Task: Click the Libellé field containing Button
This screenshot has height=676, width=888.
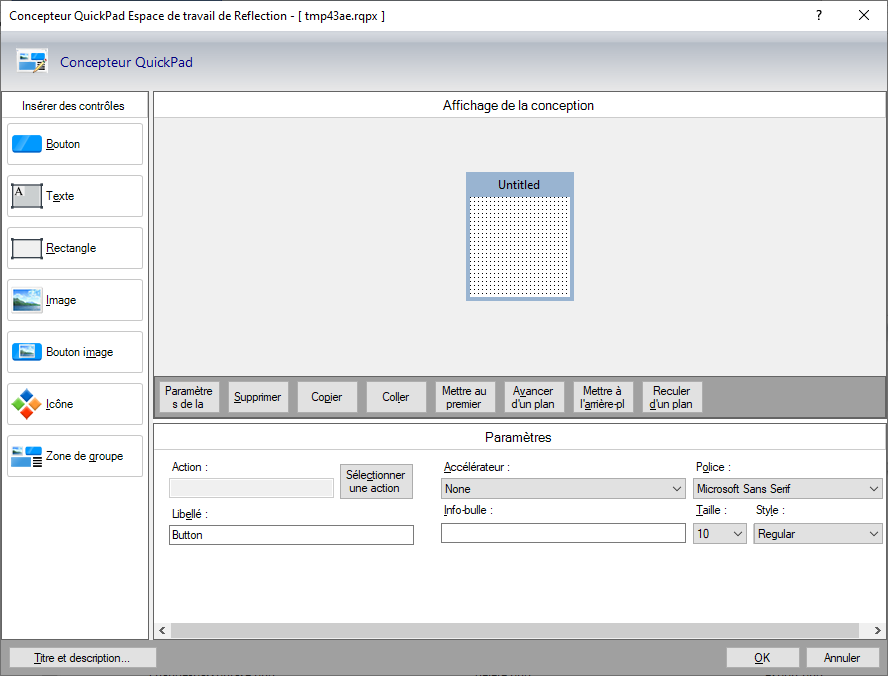Action: click(x=291, y=535)
